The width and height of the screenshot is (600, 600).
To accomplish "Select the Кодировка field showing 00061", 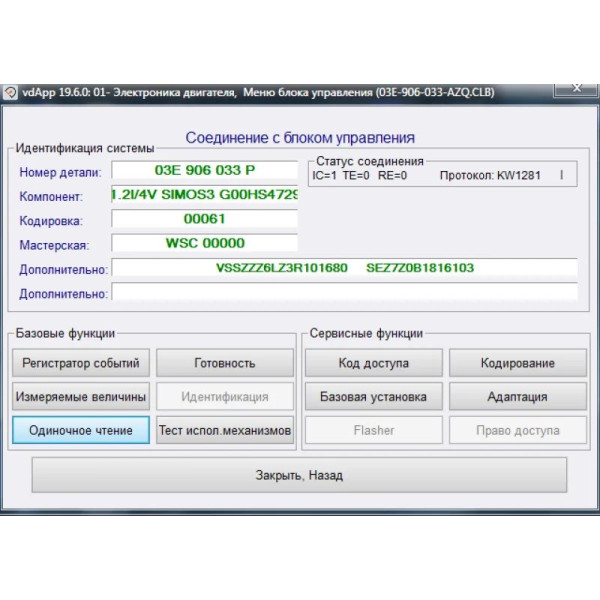I will [x=204, y=219].
